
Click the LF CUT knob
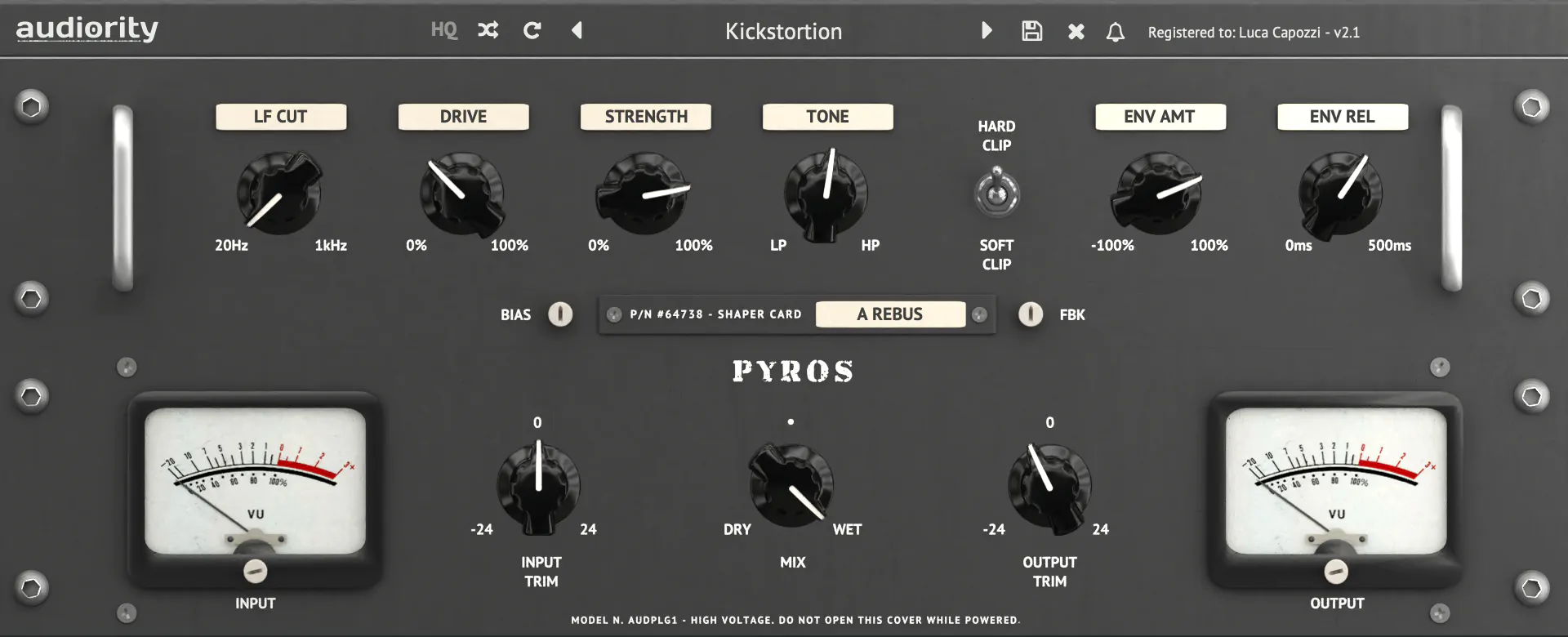point(279,193)
